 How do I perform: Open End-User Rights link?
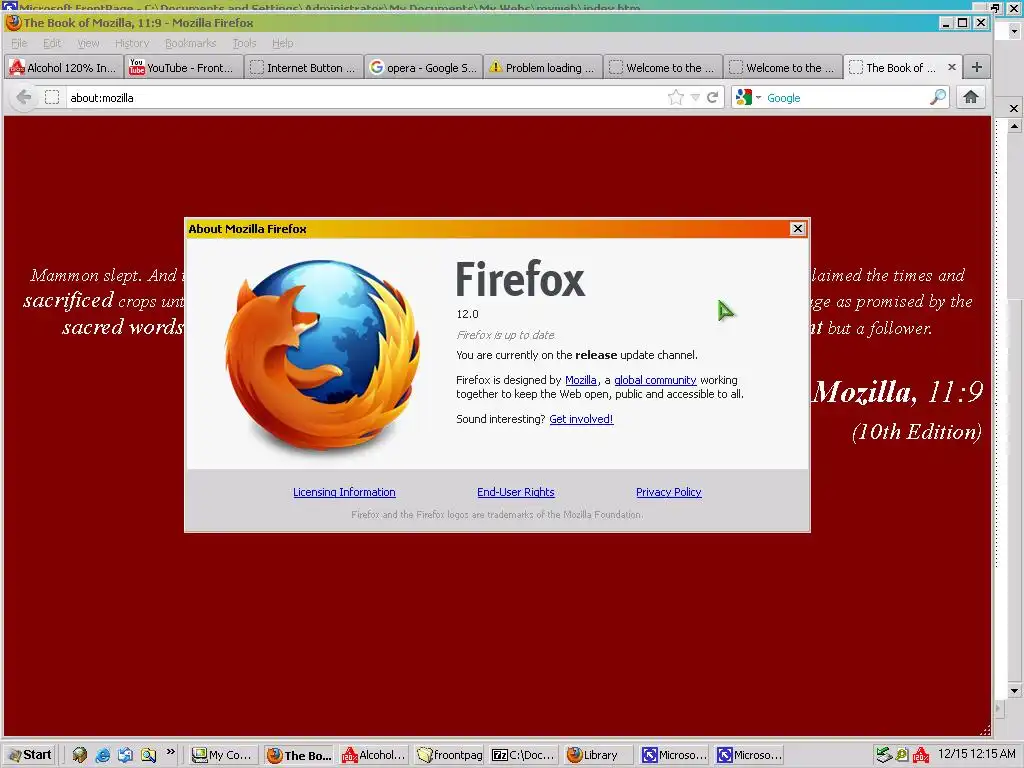(516, 492)
